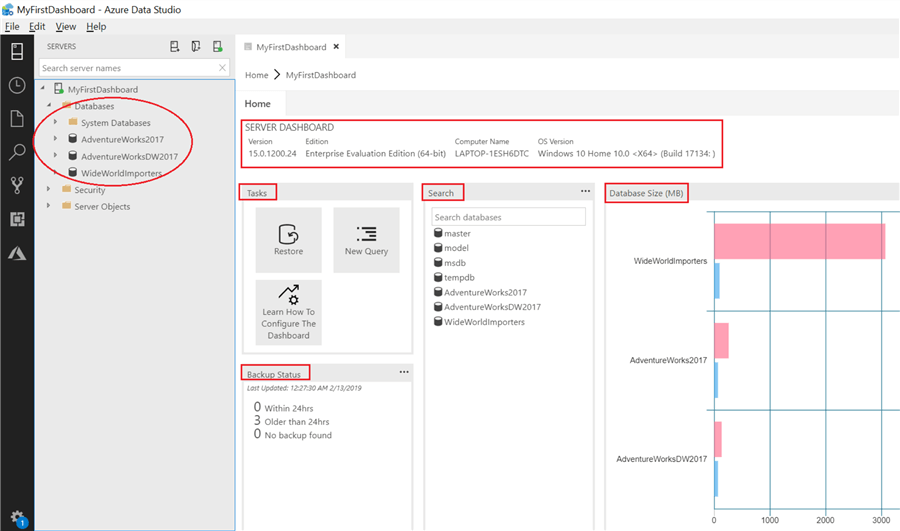Open the Extensions icon
The width and height of the screenshot is (900, 531).
point(17,219)
